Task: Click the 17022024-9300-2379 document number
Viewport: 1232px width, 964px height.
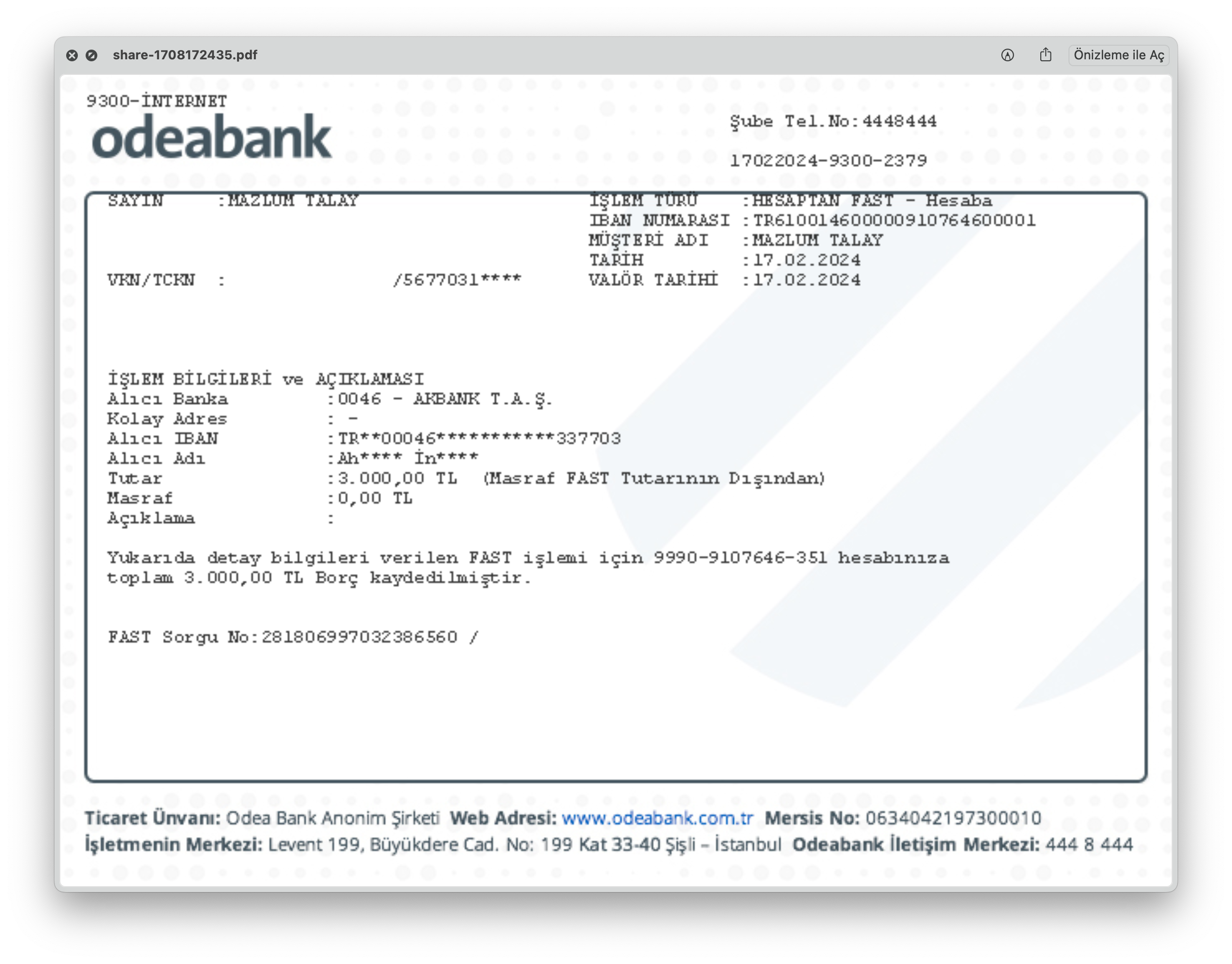Action: click(828, 161)
